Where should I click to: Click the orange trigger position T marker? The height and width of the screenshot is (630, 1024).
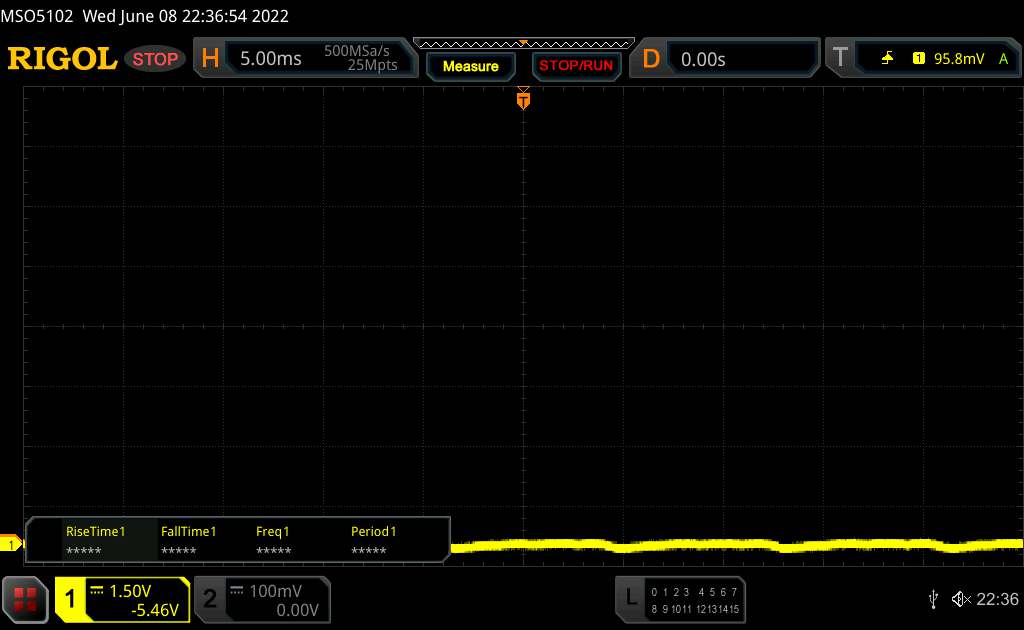coord(523,100)
